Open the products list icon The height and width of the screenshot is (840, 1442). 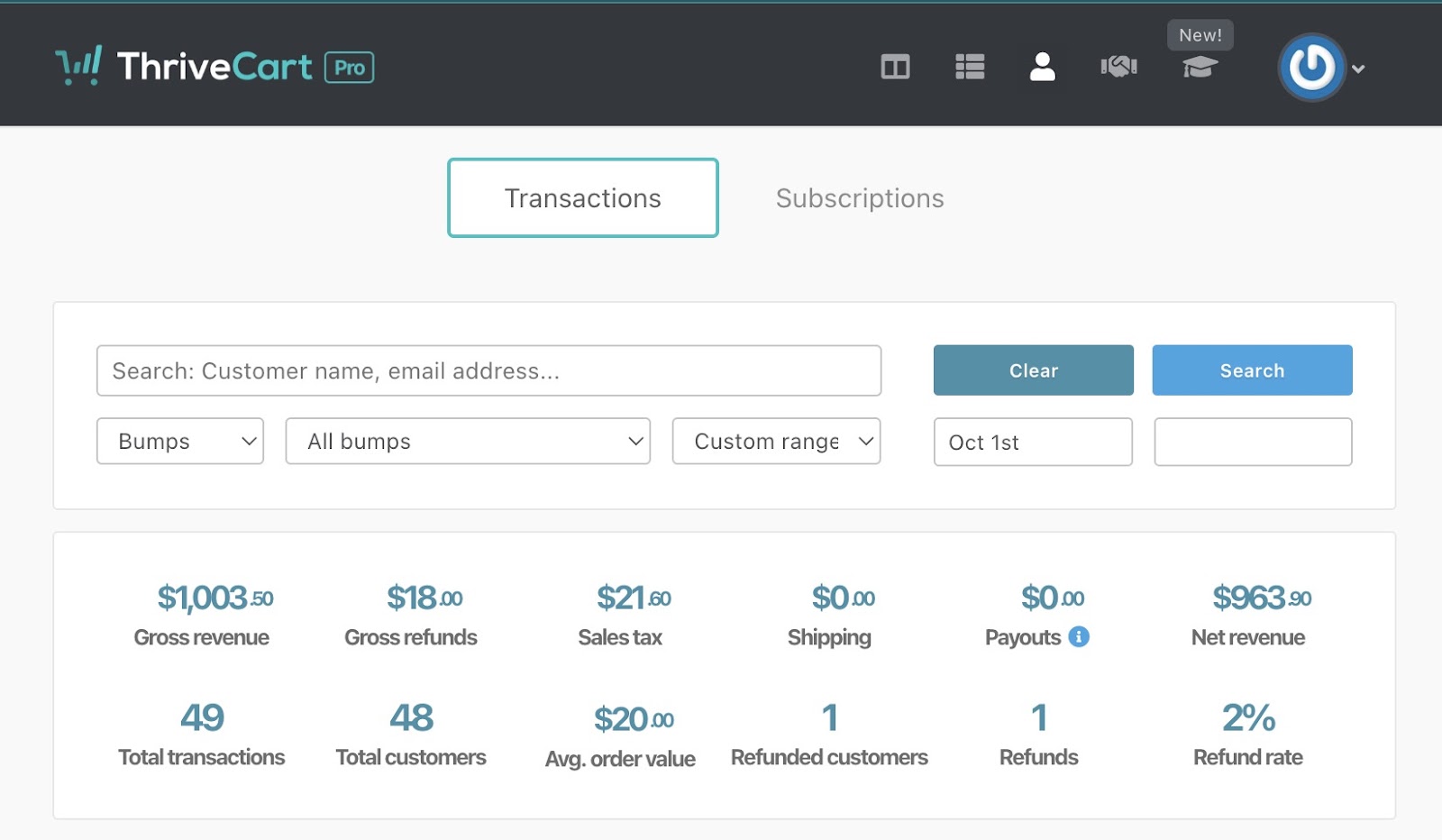970,67
